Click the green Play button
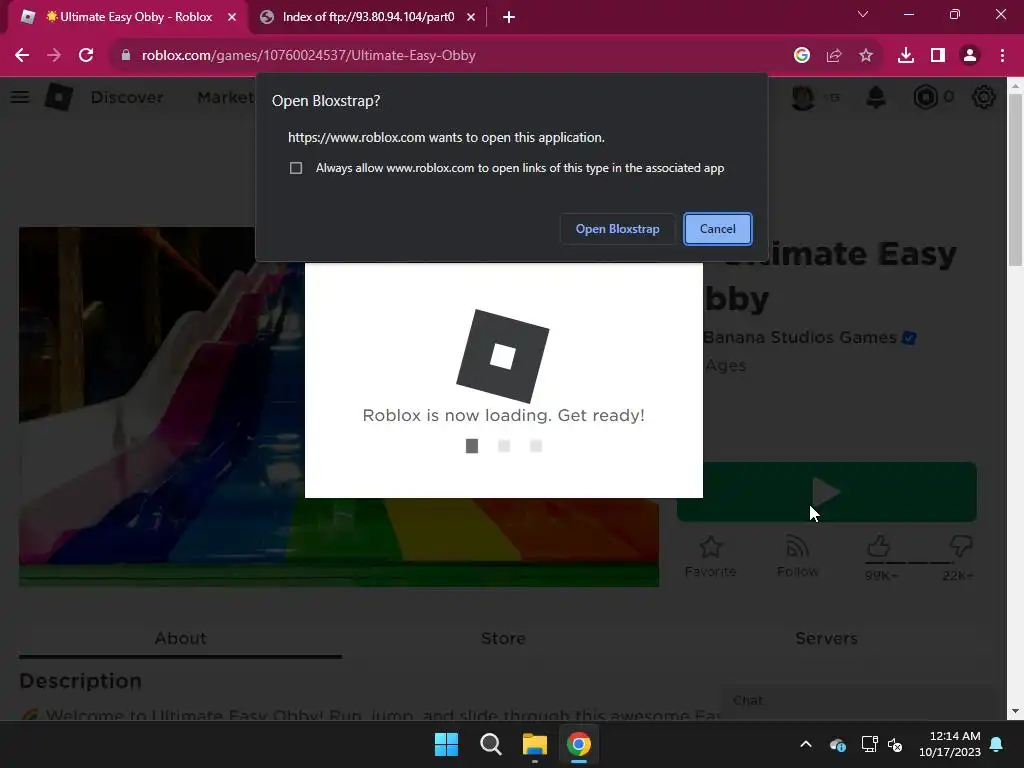 click(x=827, y=492)
